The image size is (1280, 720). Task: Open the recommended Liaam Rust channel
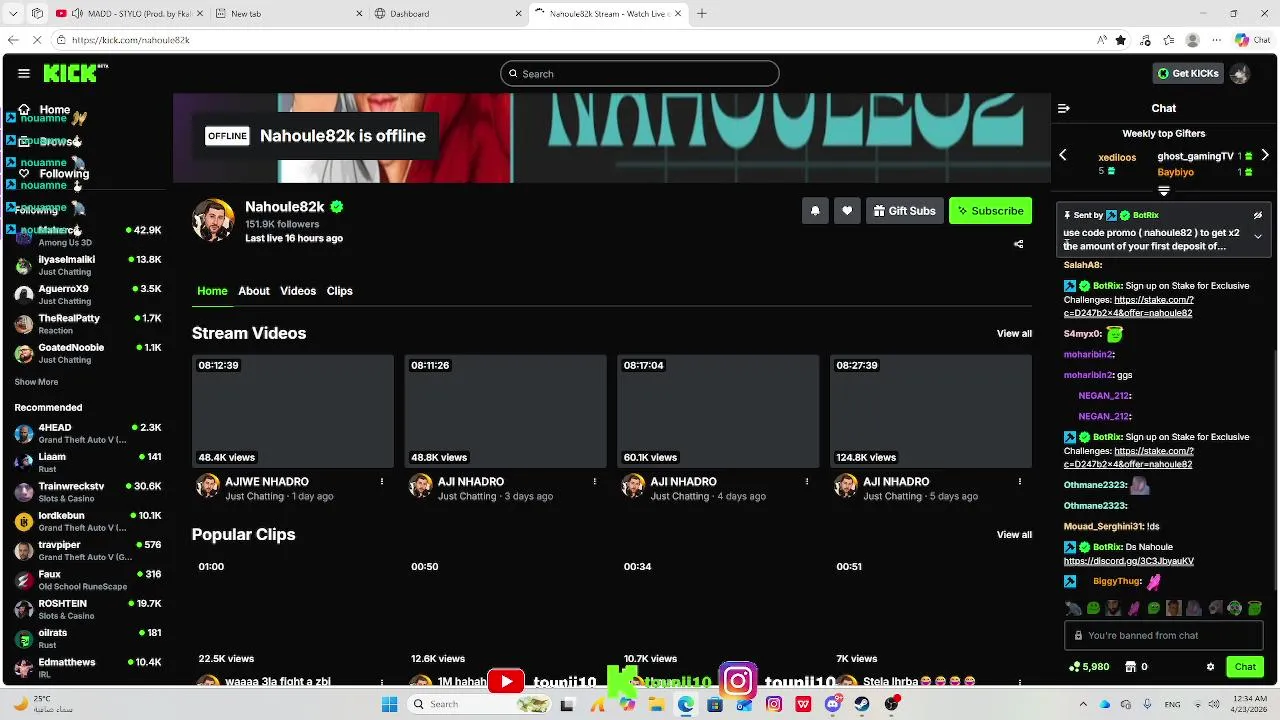[88, 462]
